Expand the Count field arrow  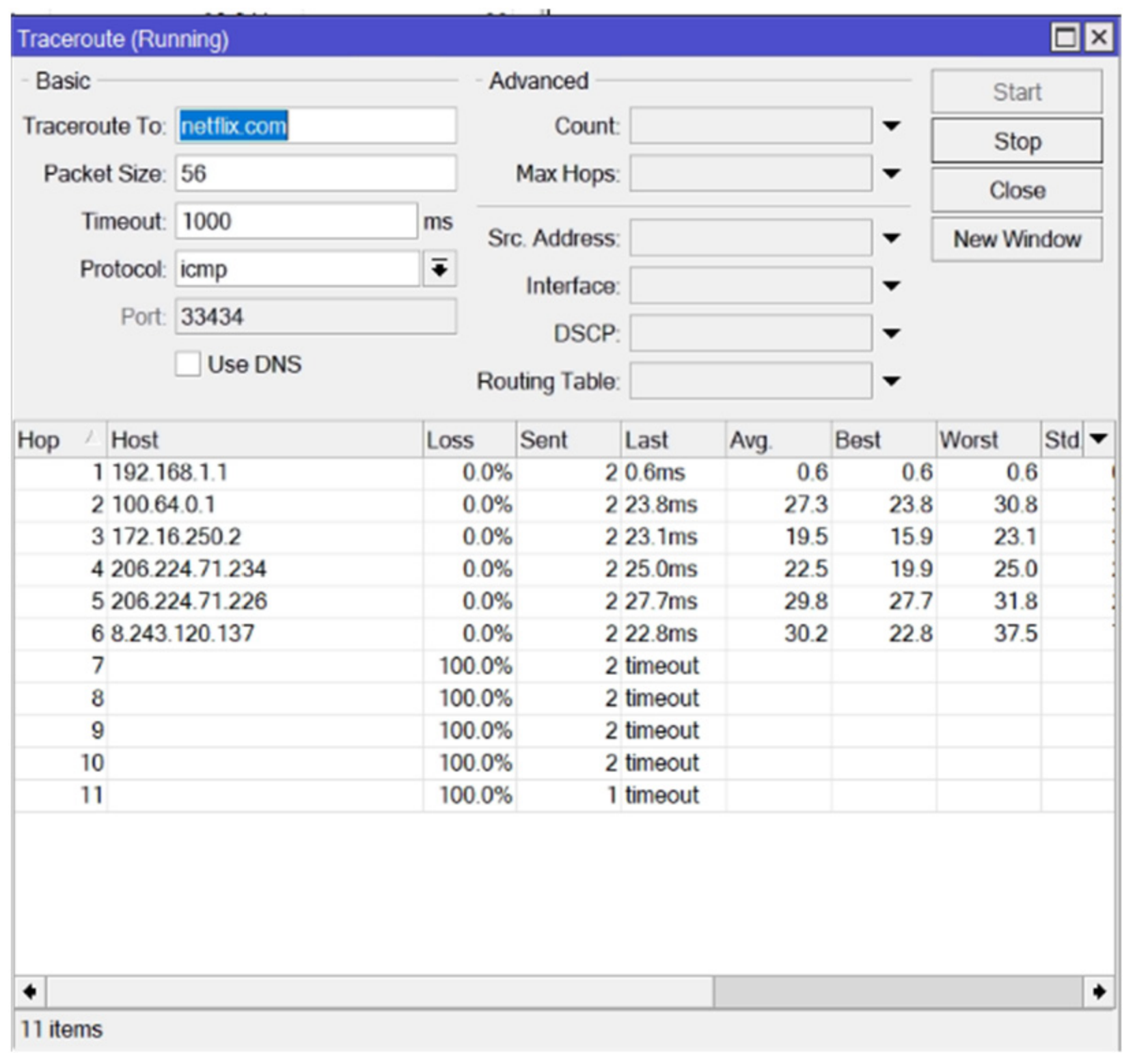[x=891, y=126]
